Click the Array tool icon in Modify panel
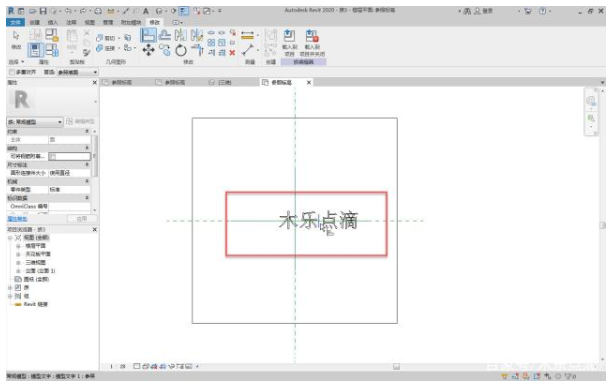 [211, 43]
